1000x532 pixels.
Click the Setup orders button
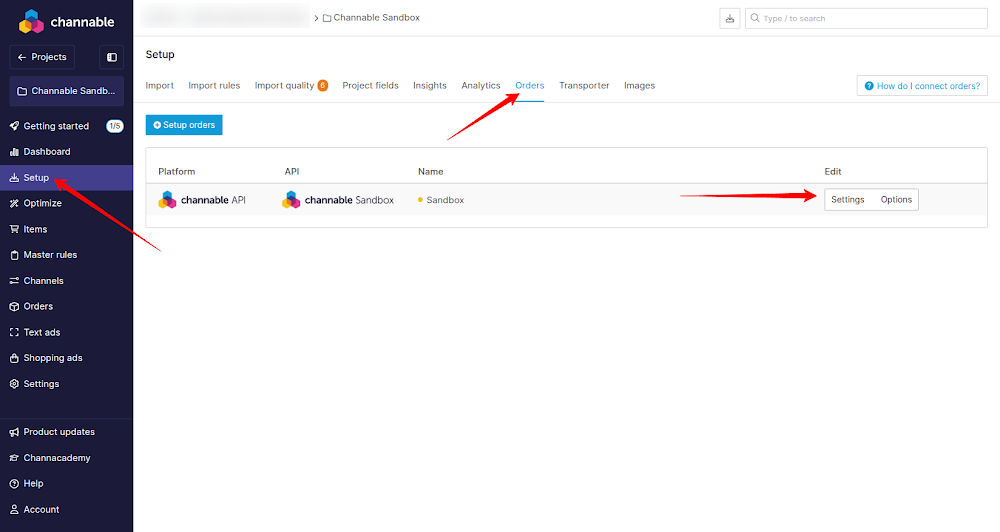click(x=184, y=125)
